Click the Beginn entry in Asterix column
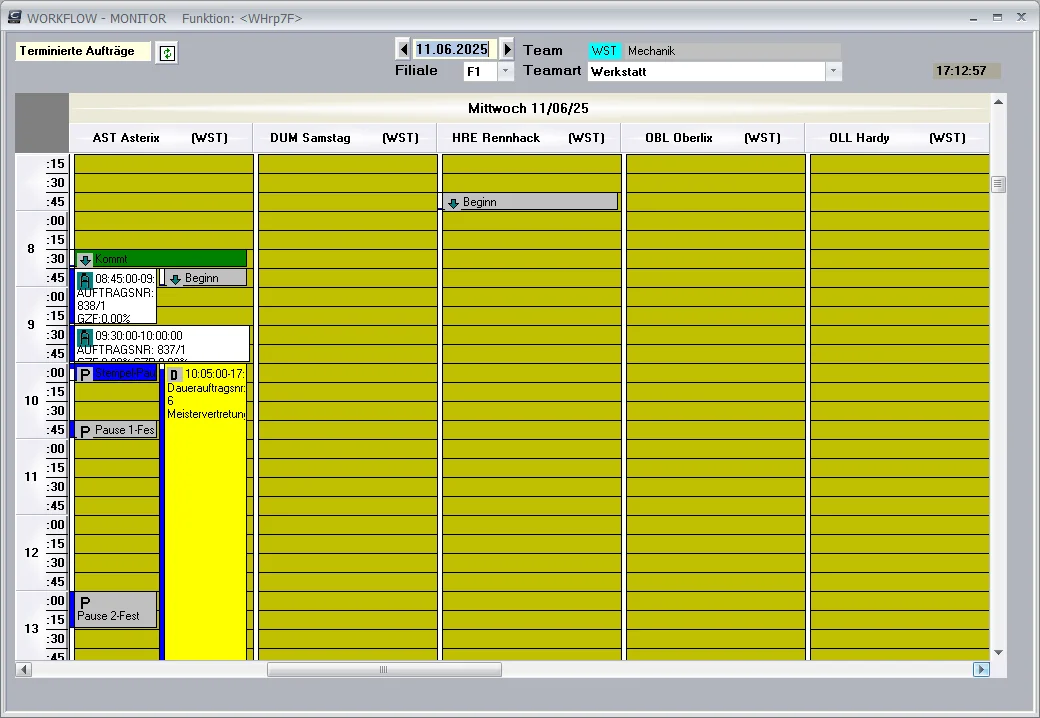Viewport: 1040px width, 718px height. point(206,278)
